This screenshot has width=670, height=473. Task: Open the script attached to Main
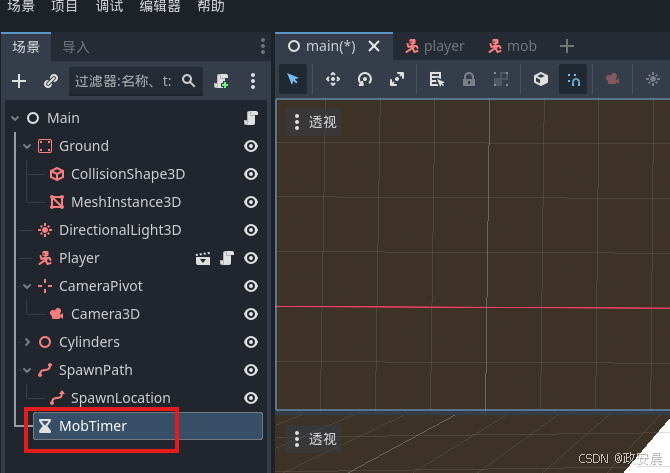[x=251, y=118]
